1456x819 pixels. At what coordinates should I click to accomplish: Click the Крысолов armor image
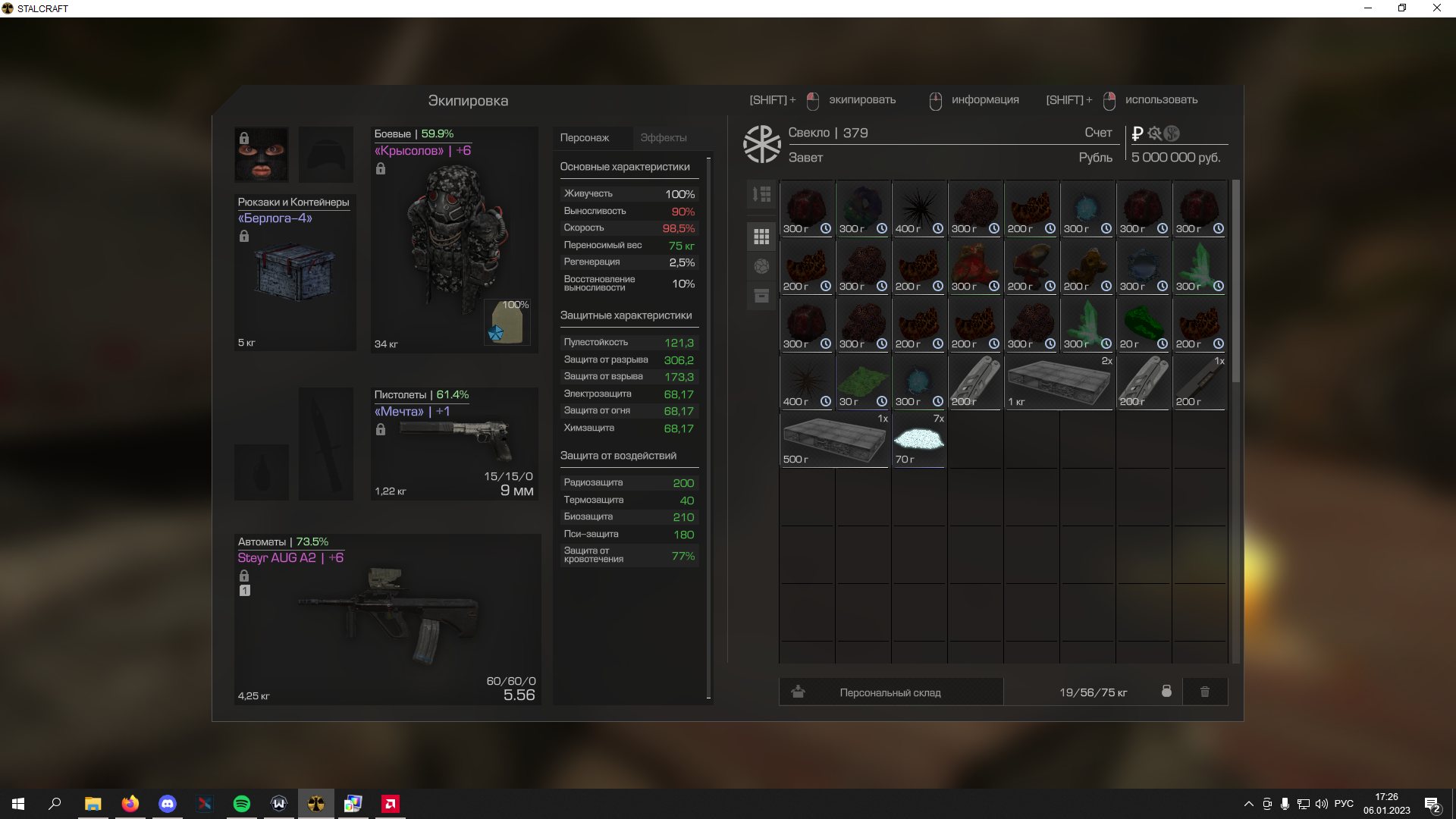pyautogui.click(x=455, y=239)
